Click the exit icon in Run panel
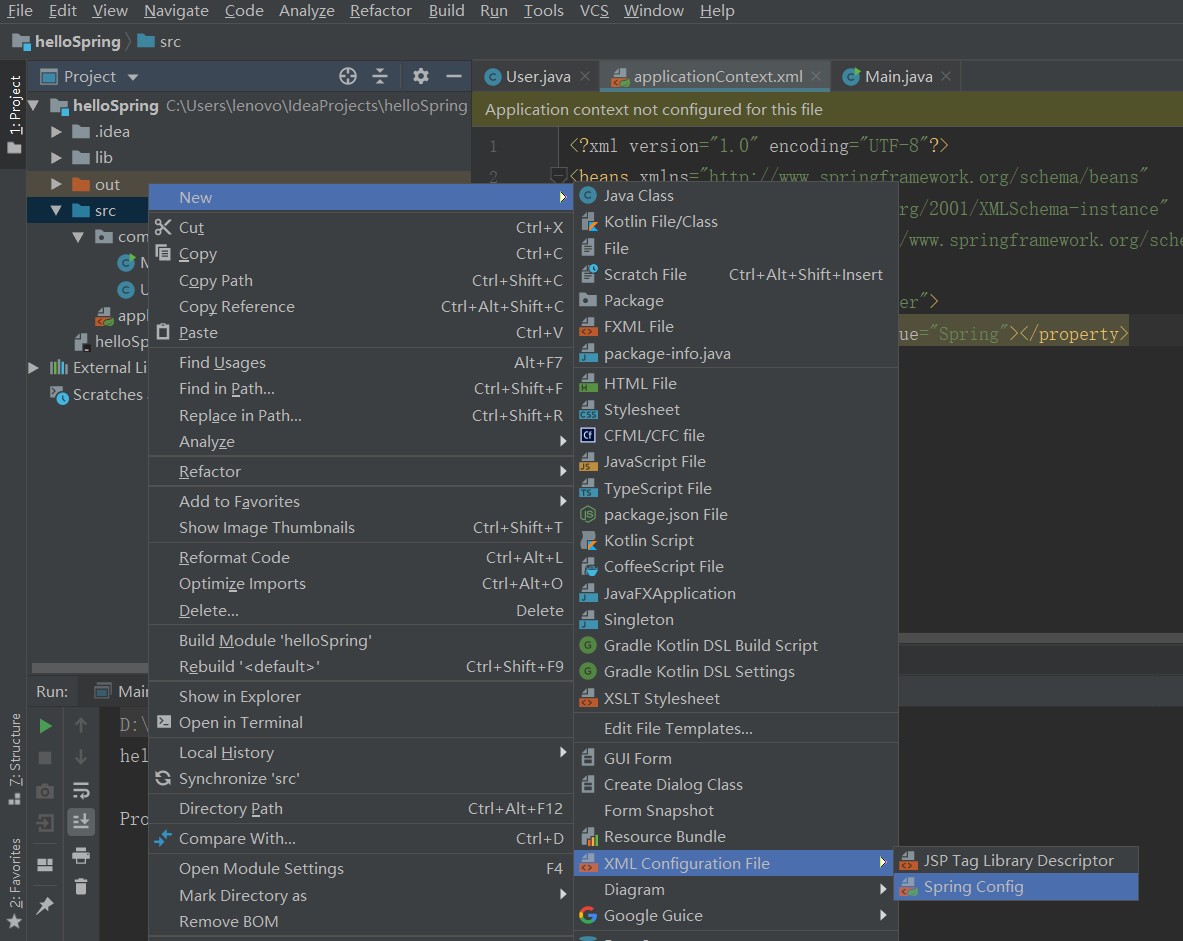 pos(45,823)
